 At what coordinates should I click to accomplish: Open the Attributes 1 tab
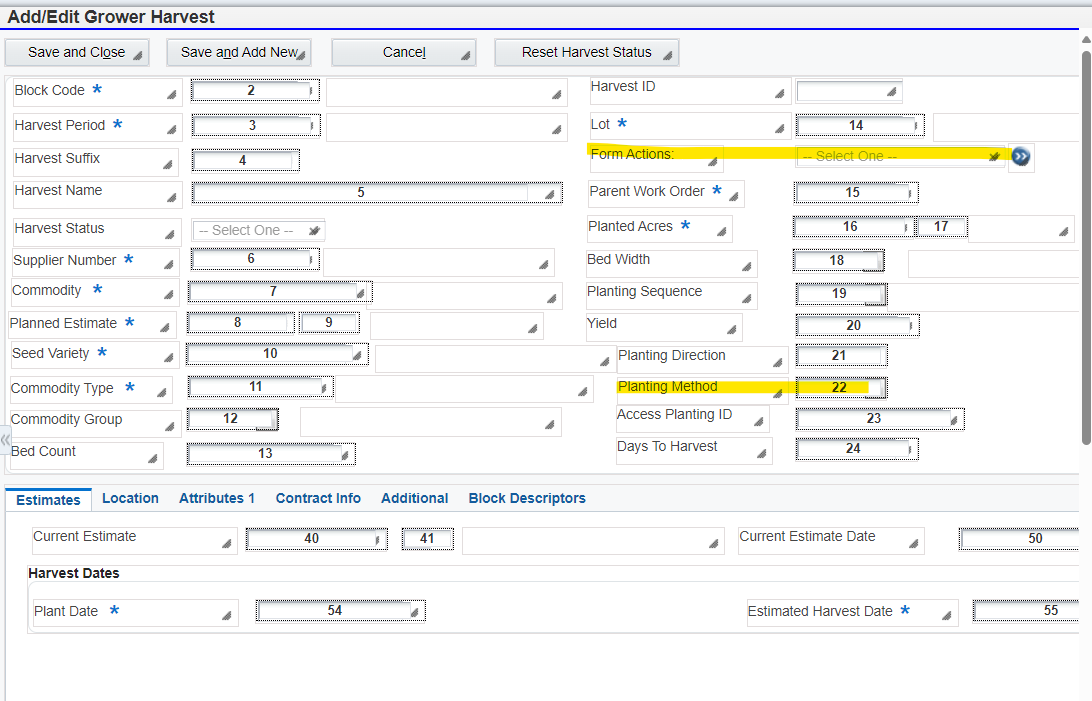[217, 498]
